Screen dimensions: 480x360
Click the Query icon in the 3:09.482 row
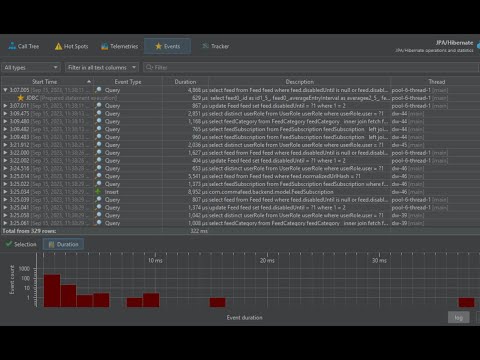pyautogui.click(x=99, y=129)
